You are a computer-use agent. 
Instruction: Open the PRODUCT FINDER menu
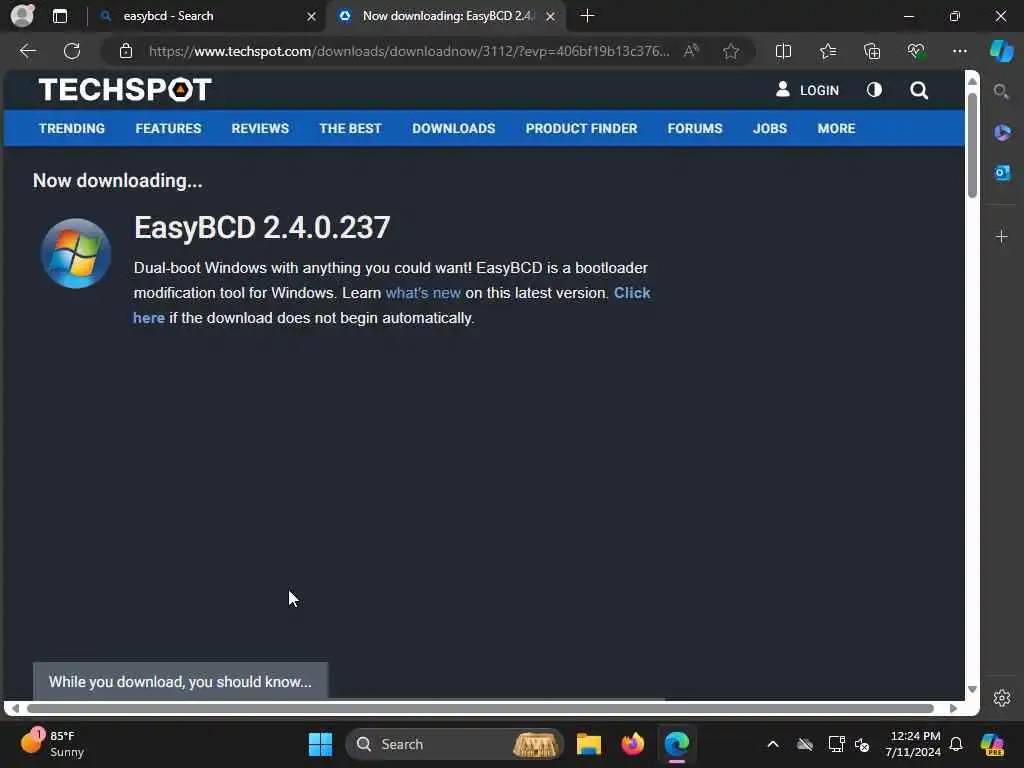coord(581,129)
